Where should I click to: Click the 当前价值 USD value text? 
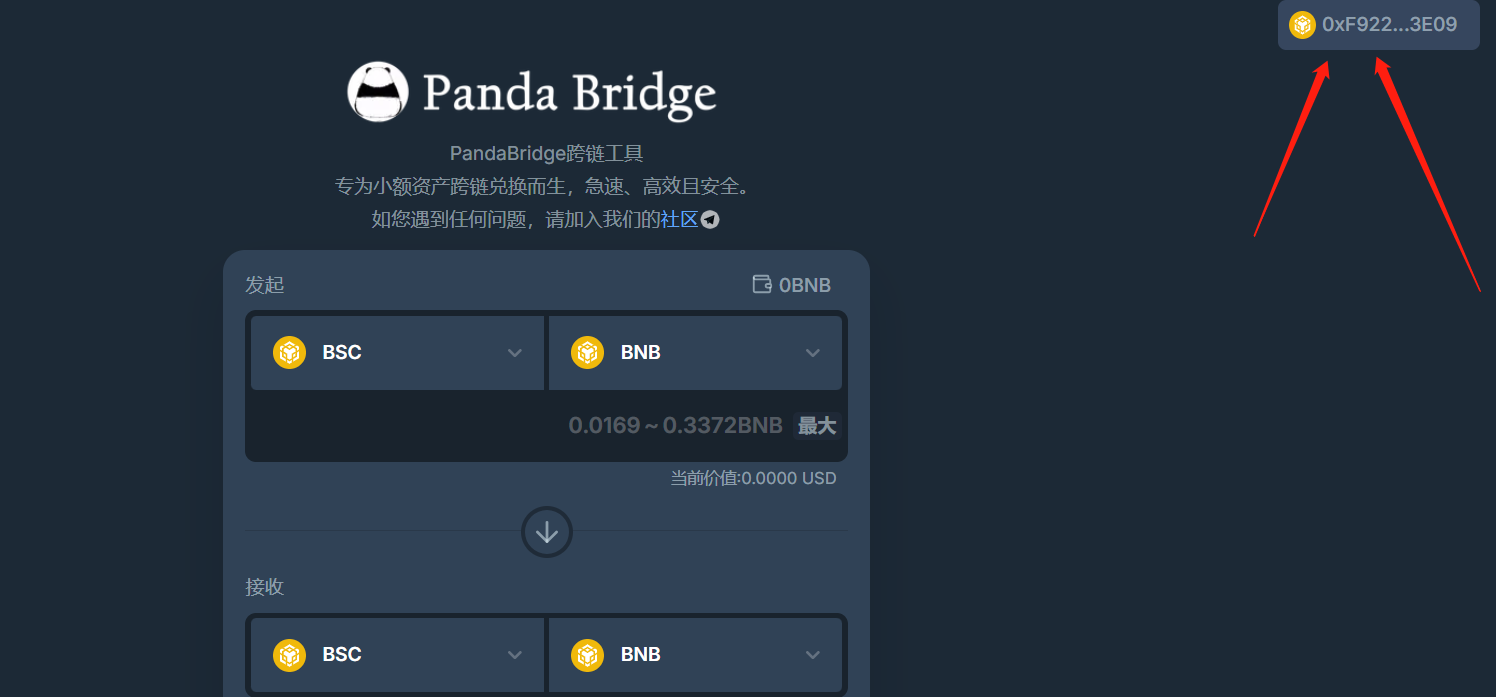[x=753, y=478]
